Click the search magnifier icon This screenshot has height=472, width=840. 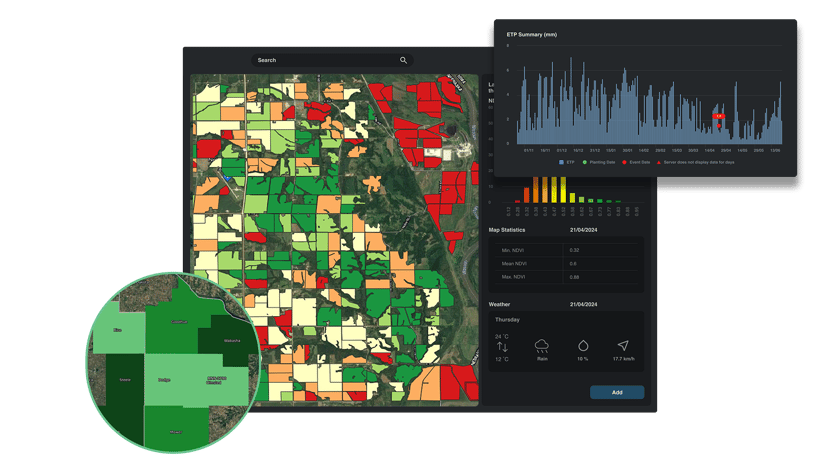(403, 60)
